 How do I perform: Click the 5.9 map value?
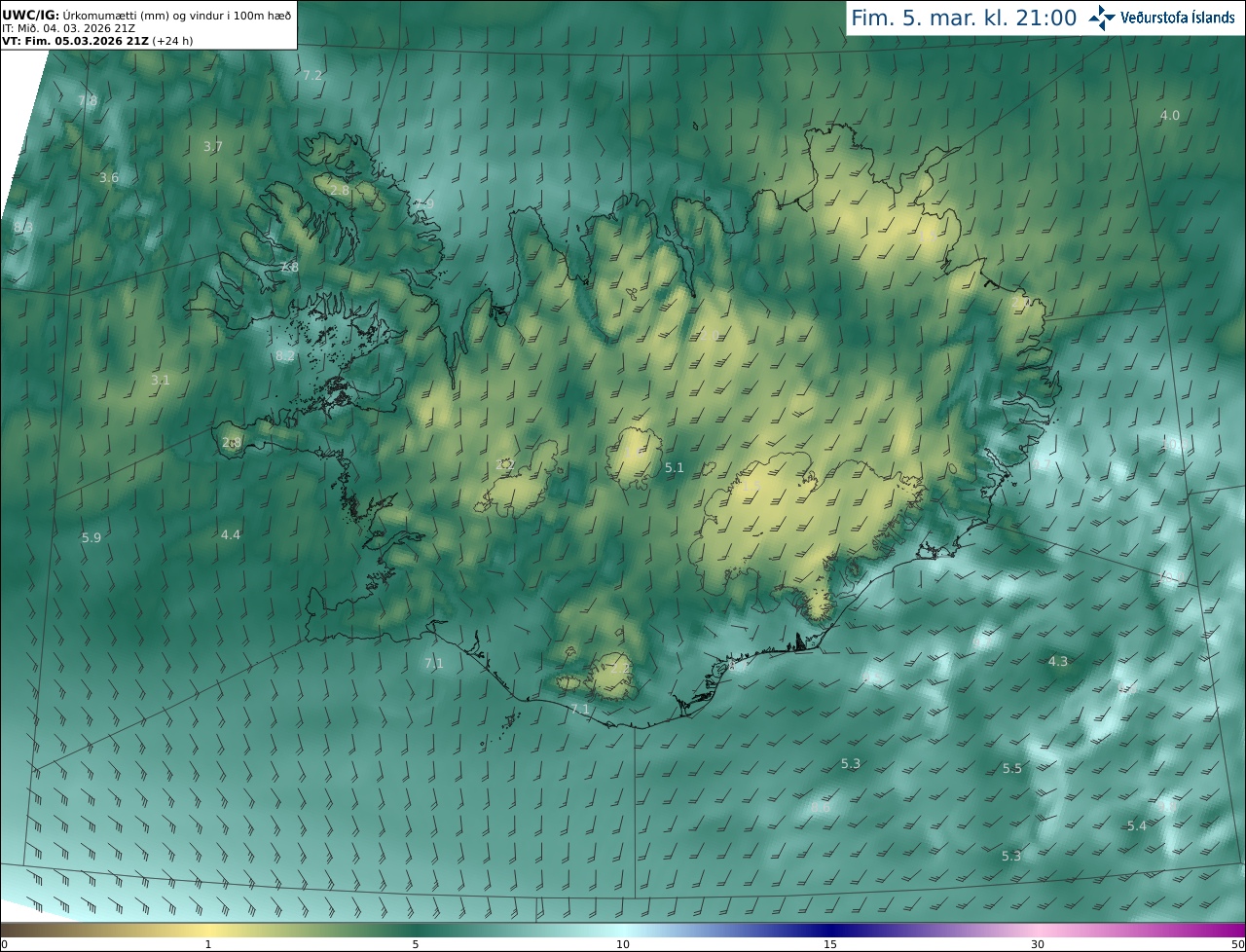click(92, 538)
